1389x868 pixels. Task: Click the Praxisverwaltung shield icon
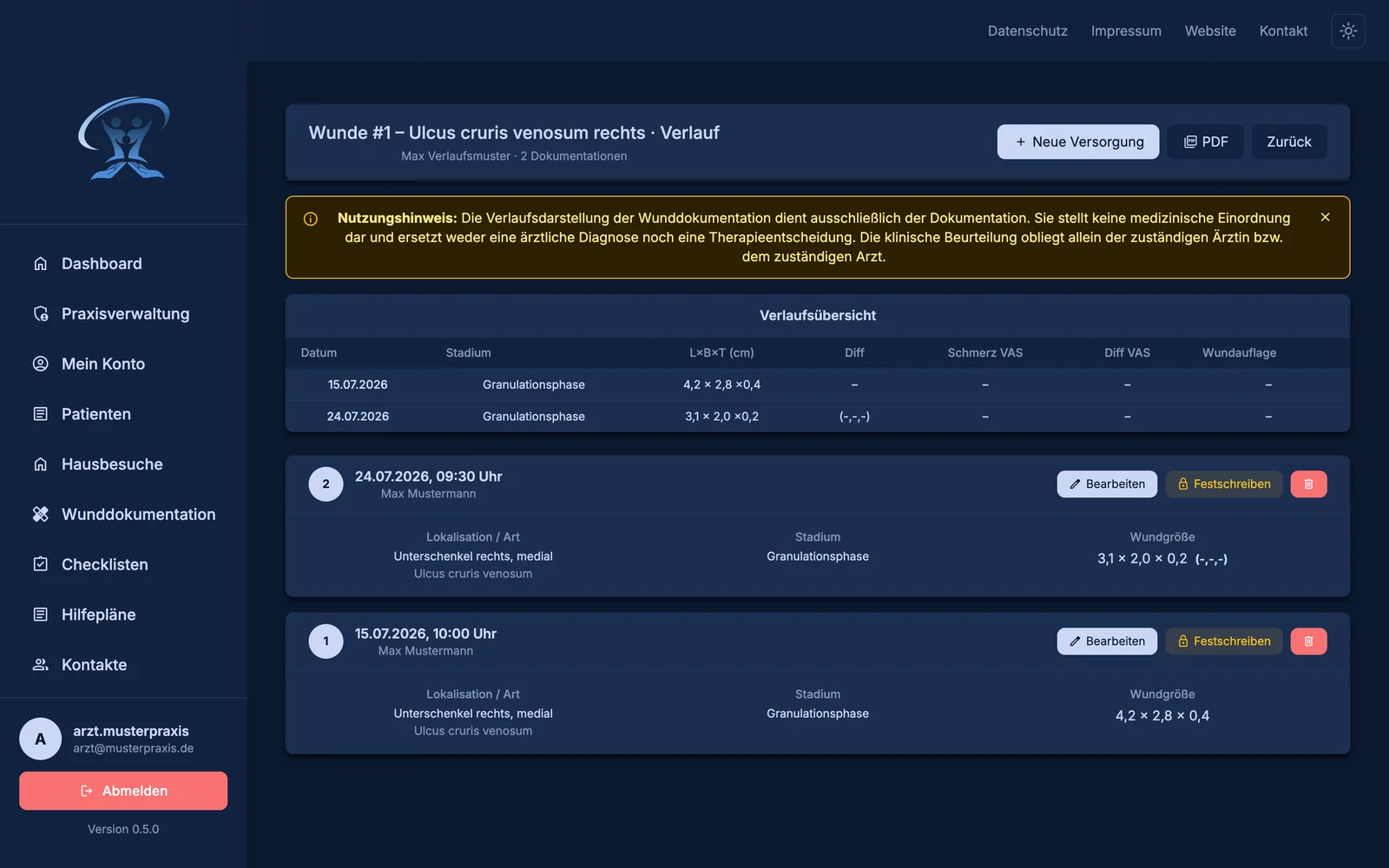pos(40,313)
